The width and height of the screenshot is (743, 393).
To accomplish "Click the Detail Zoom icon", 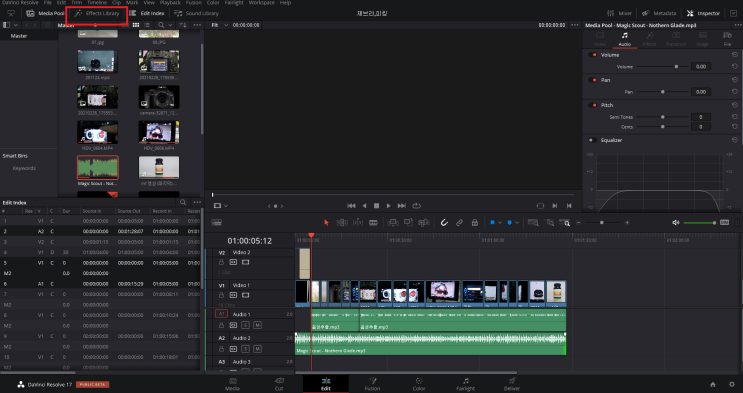I will click(549, 222).
